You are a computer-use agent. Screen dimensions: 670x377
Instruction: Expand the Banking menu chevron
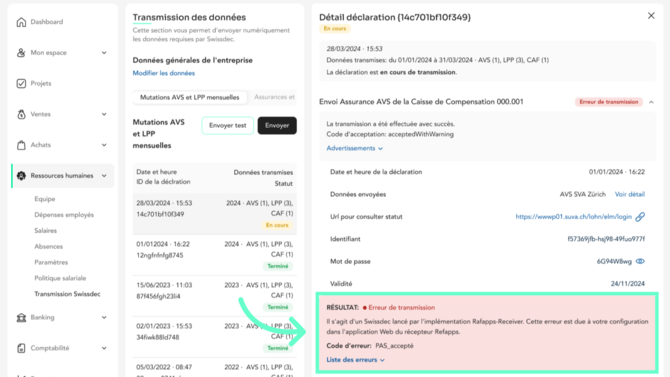pos(104,318)
